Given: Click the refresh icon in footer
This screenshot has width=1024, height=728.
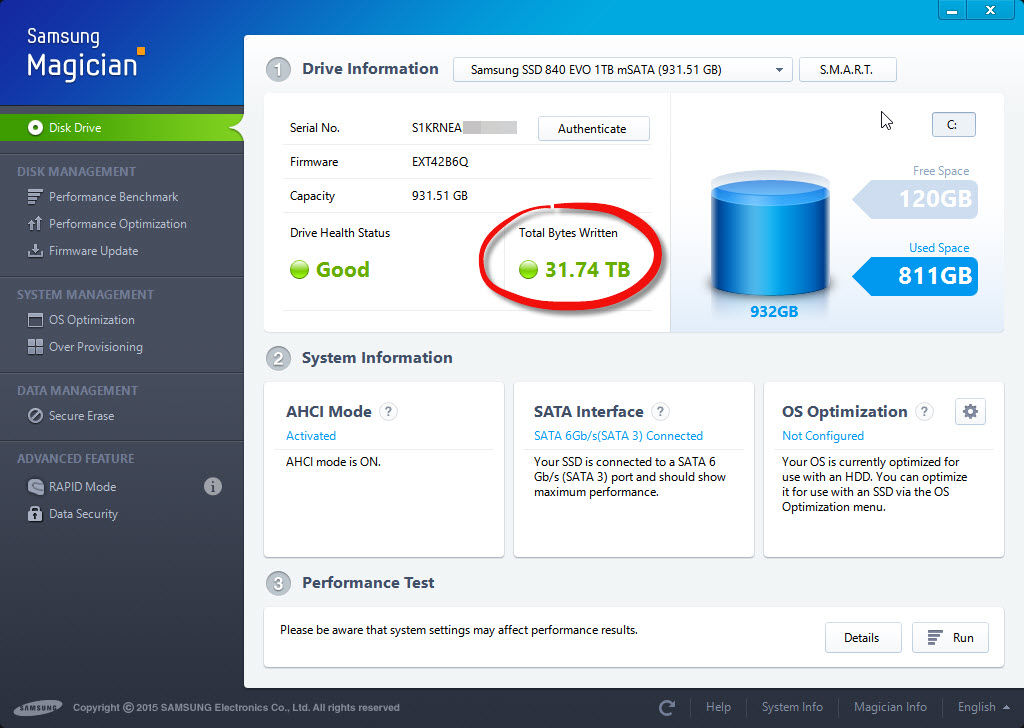Looking at the screenshot, I should click(667, 707).
